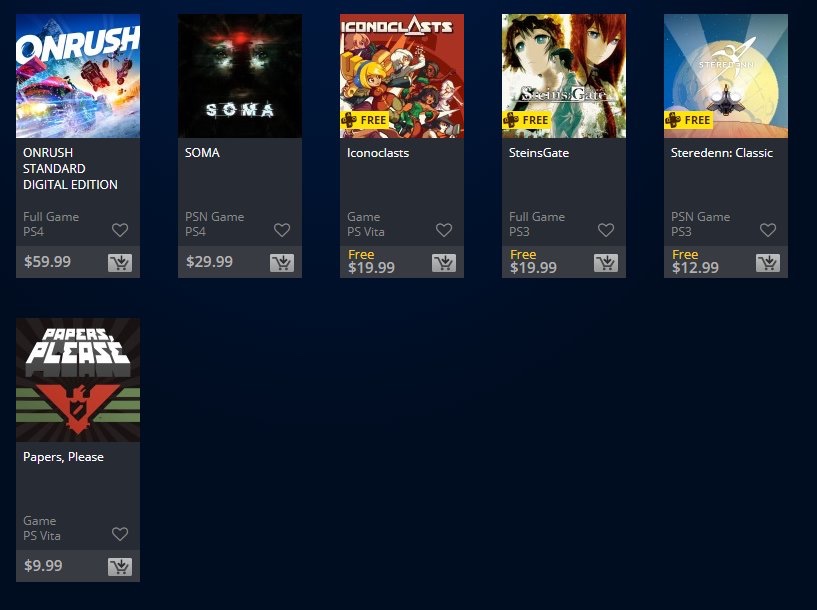817x610 pixels.
Task: Click the SteinsGate title link
Action: click(539, 153)
